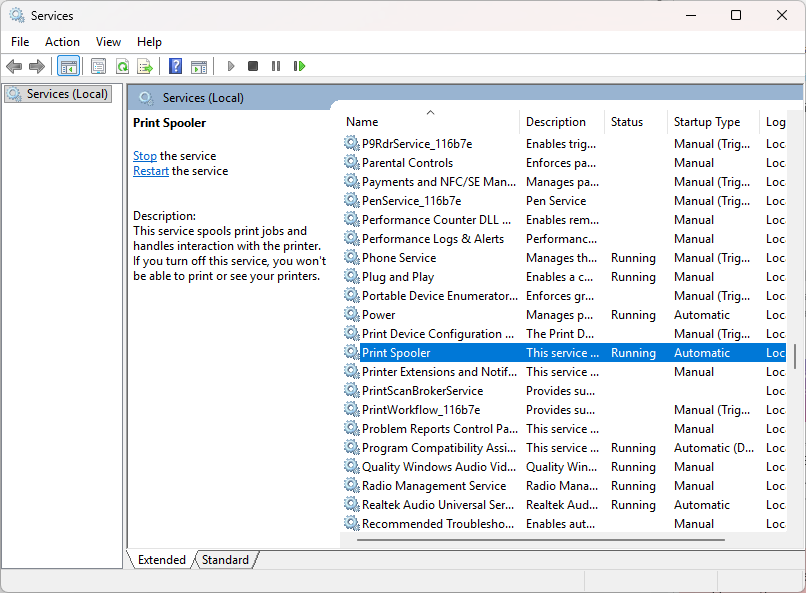
Task: Select Services (Local) in the console tree
Action: [58, 94]
